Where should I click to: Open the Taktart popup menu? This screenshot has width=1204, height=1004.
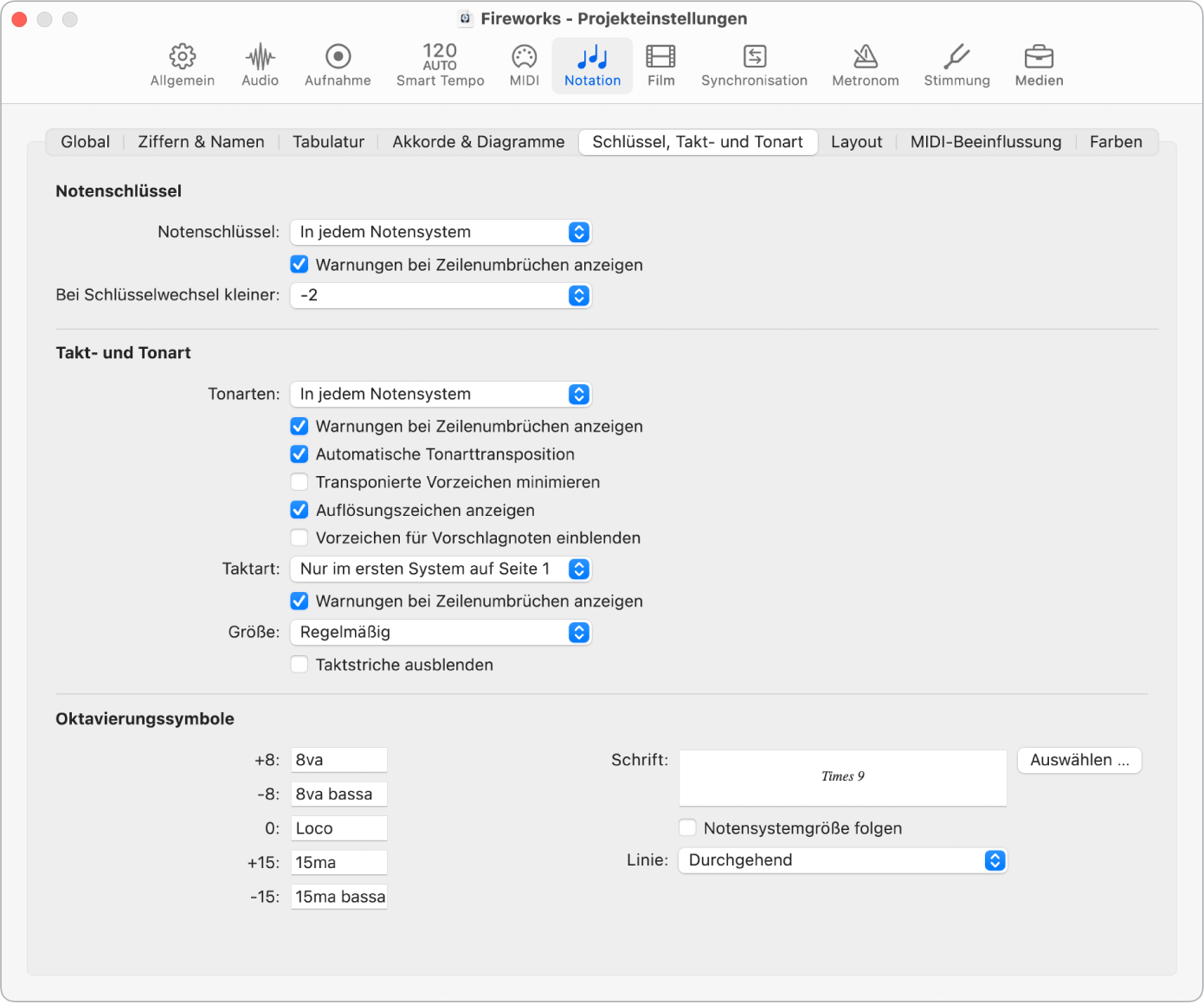[x=441, y=569]
